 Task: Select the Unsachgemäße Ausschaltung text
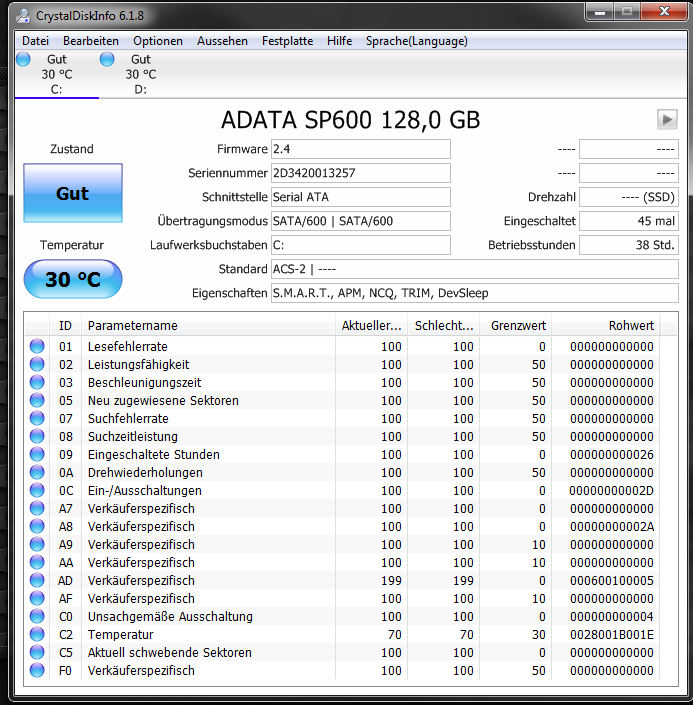(170, 616)
